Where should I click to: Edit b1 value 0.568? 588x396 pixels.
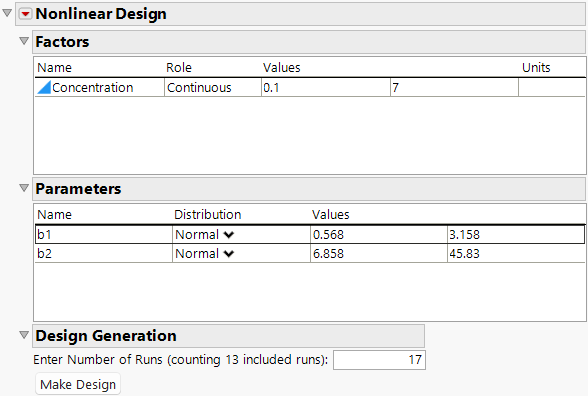click(379, 235)
